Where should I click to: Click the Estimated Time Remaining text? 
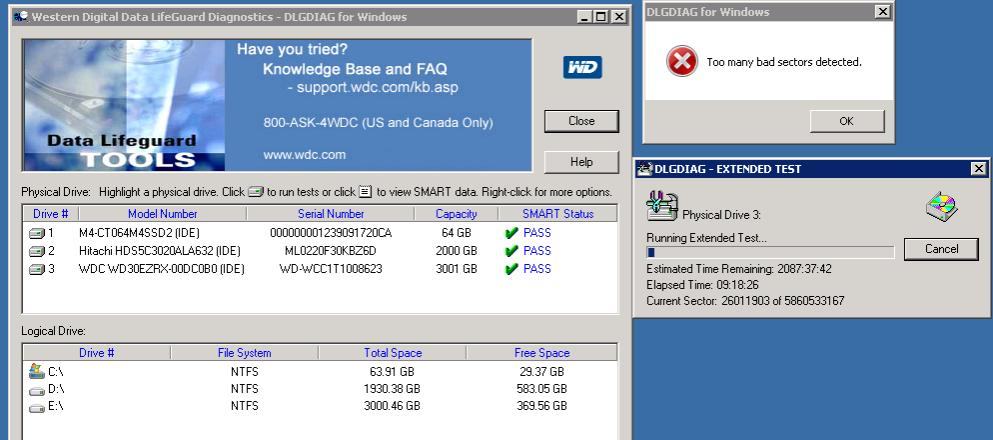coord(739,269)
